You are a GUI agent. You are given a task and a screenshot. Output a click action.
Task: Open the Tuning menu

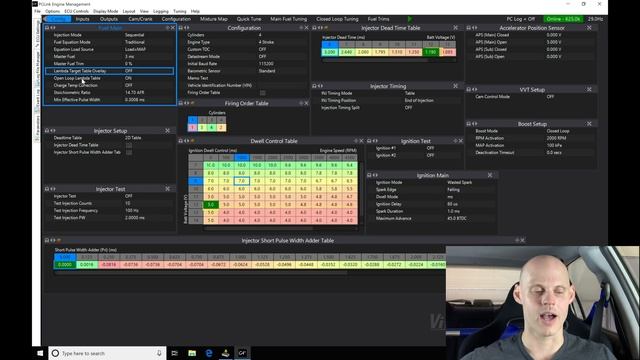[180, 11]
